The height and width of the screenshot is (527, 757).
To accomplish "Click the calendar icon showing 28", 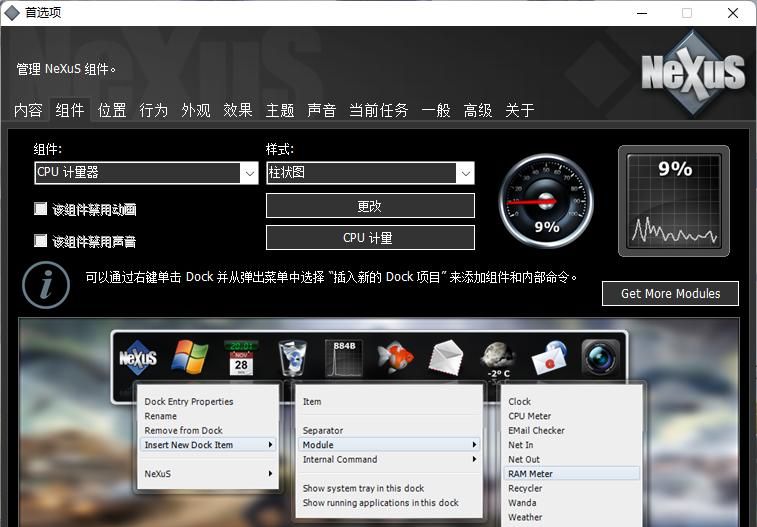I will [241, 358].
